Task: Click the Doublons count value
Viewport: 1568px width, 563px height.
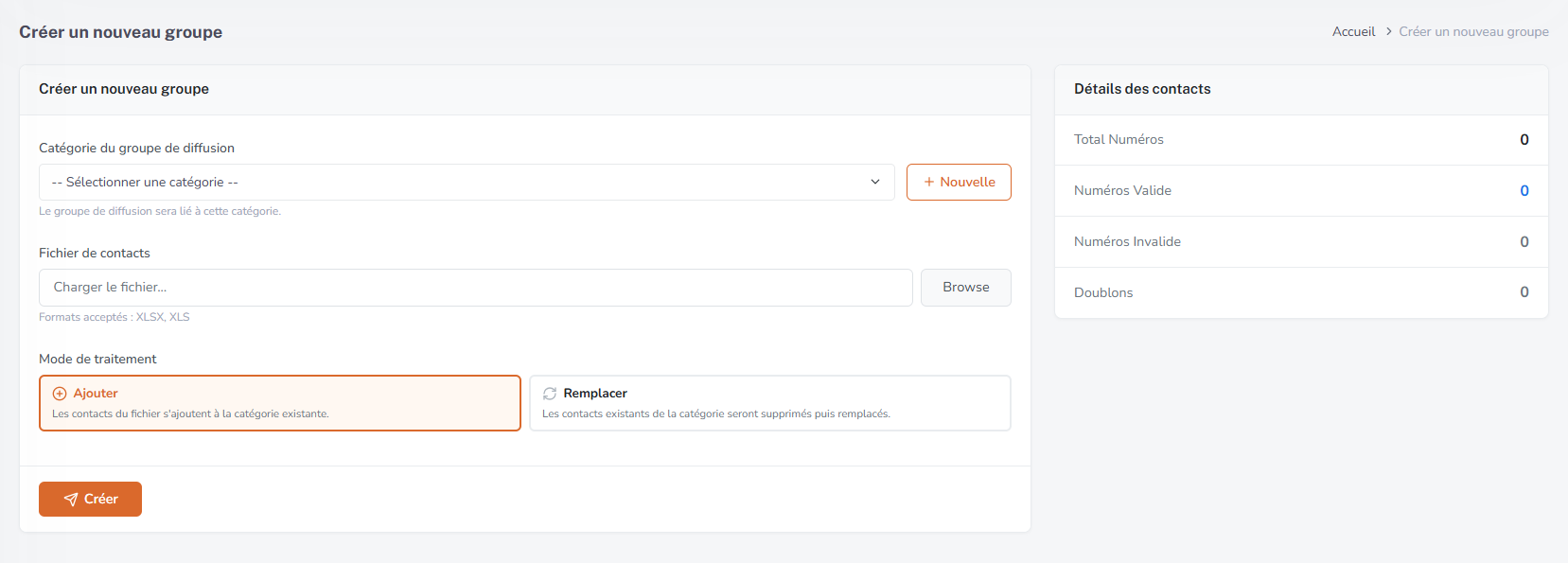Action: coord(1524,292)
